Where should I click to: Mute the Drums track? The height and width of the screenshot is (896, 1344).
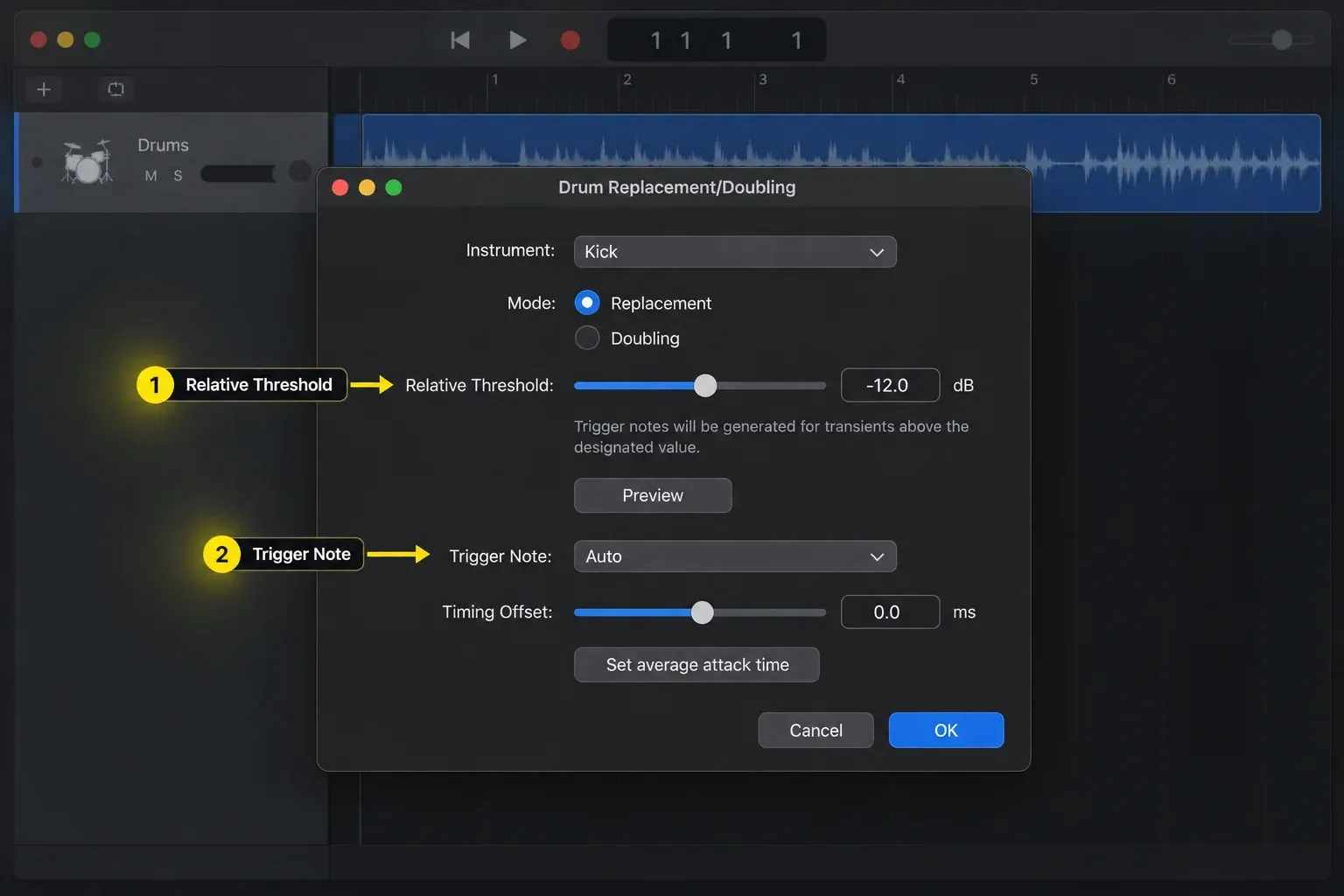click(150, 176)
